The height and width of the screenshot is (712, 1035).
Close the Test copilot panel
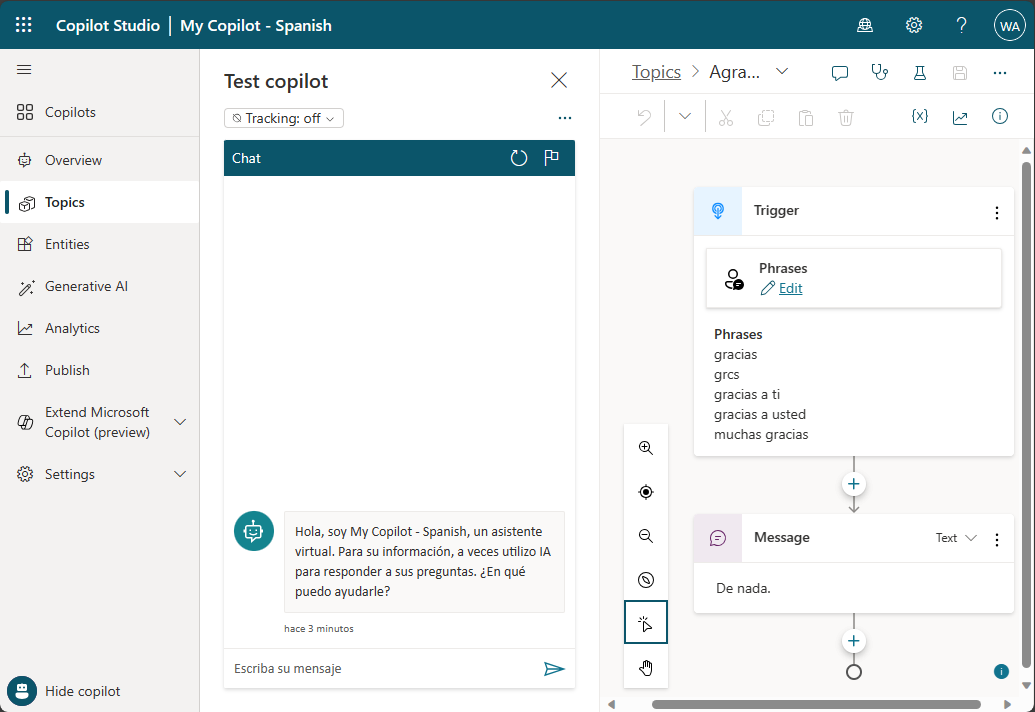pos(559,81)
